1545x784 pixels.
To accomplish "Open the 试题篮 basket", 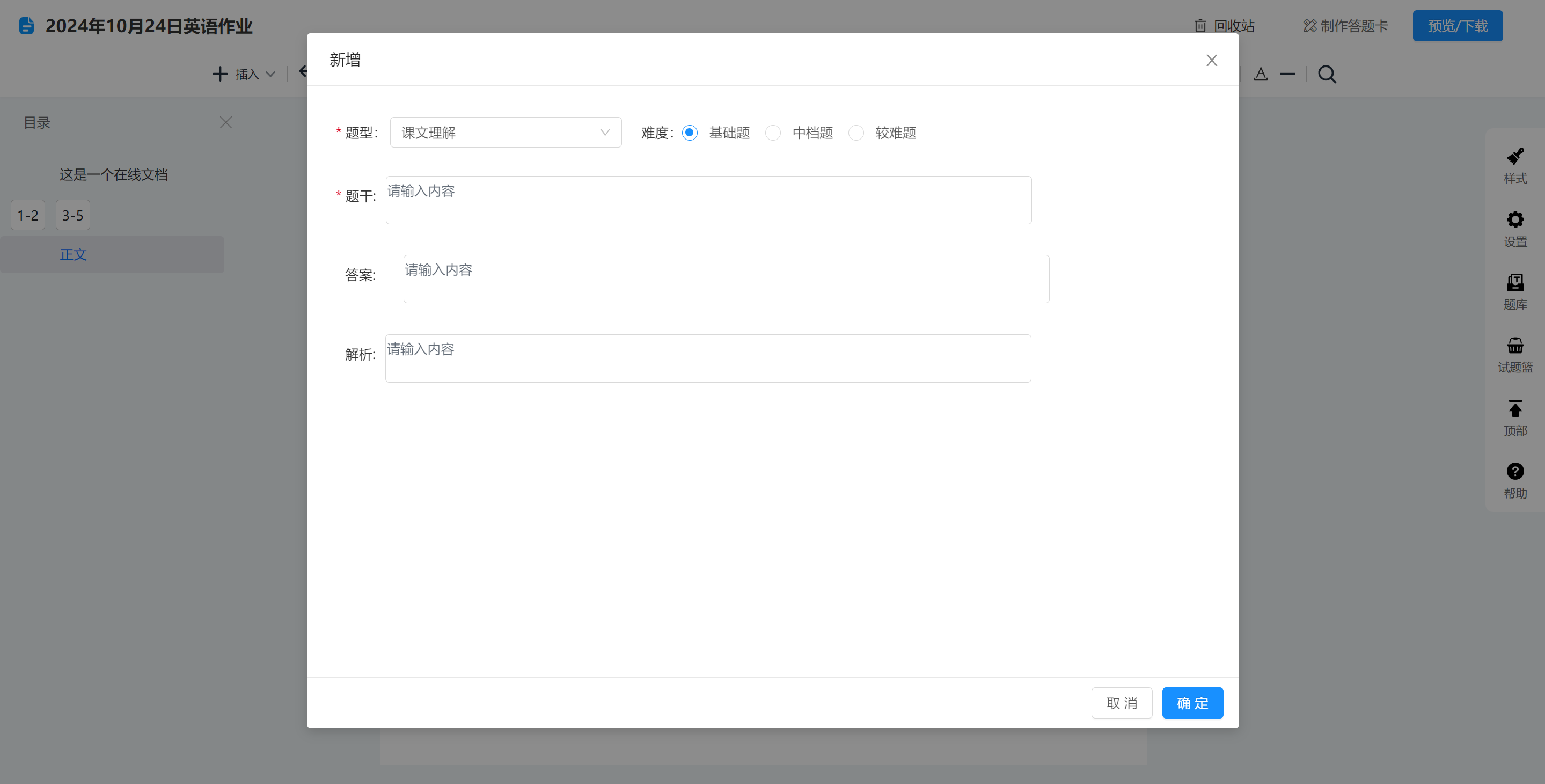I will [x=1515, y=355].
